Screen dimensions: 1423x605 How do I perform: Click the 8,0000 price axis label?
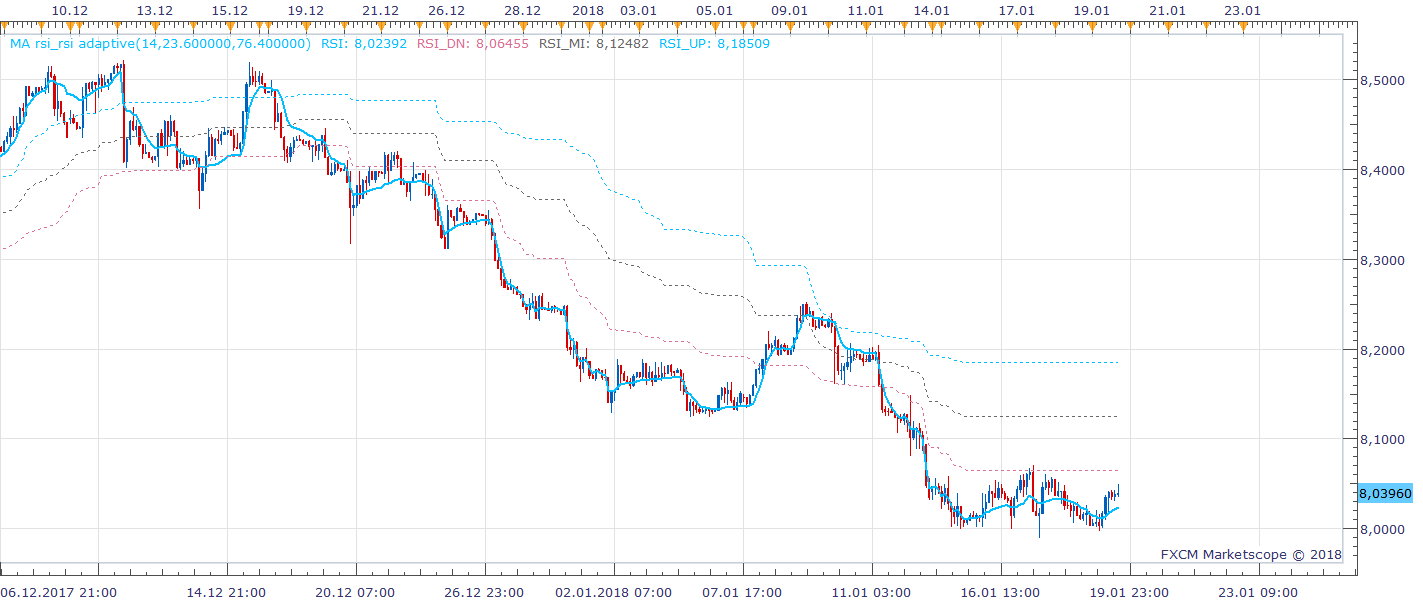[1385, 529]
